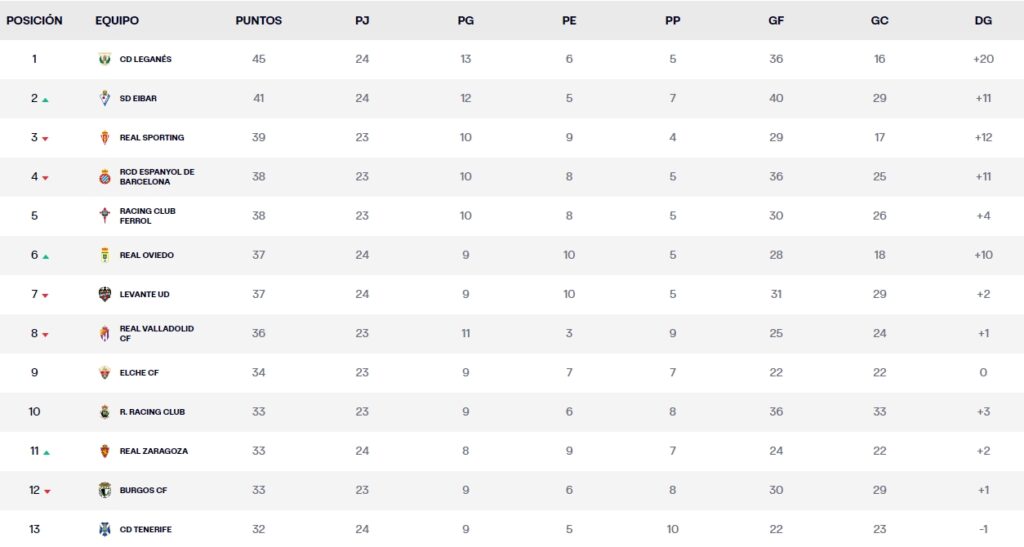Click the Real Valladolid CF crest

pyautogui.click(x=104, y=333)
